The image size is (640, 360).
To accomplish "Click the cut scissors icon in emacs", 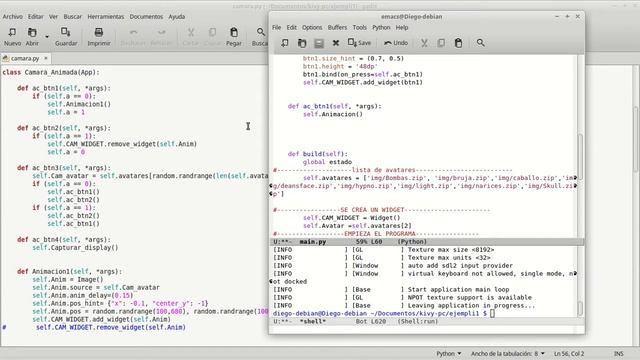I will (x=424, y=43).
